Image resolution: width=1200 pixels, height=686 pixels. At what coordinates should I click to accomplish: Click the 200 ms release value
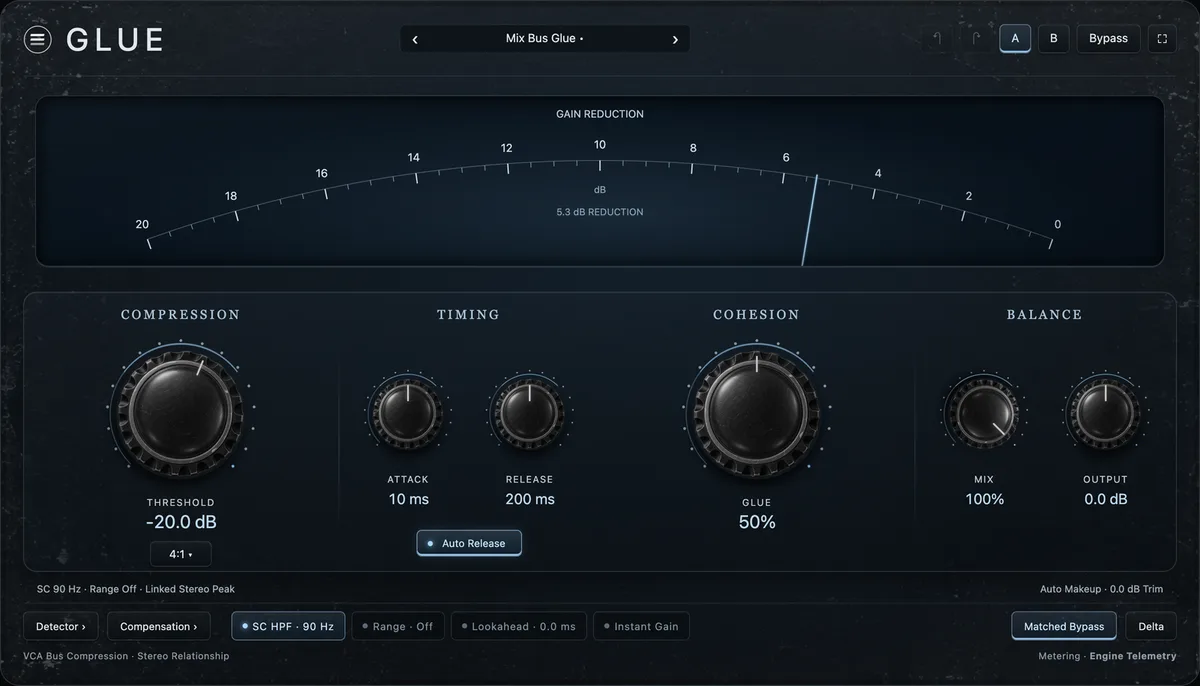pyautogui.click(x=529, y=499)
